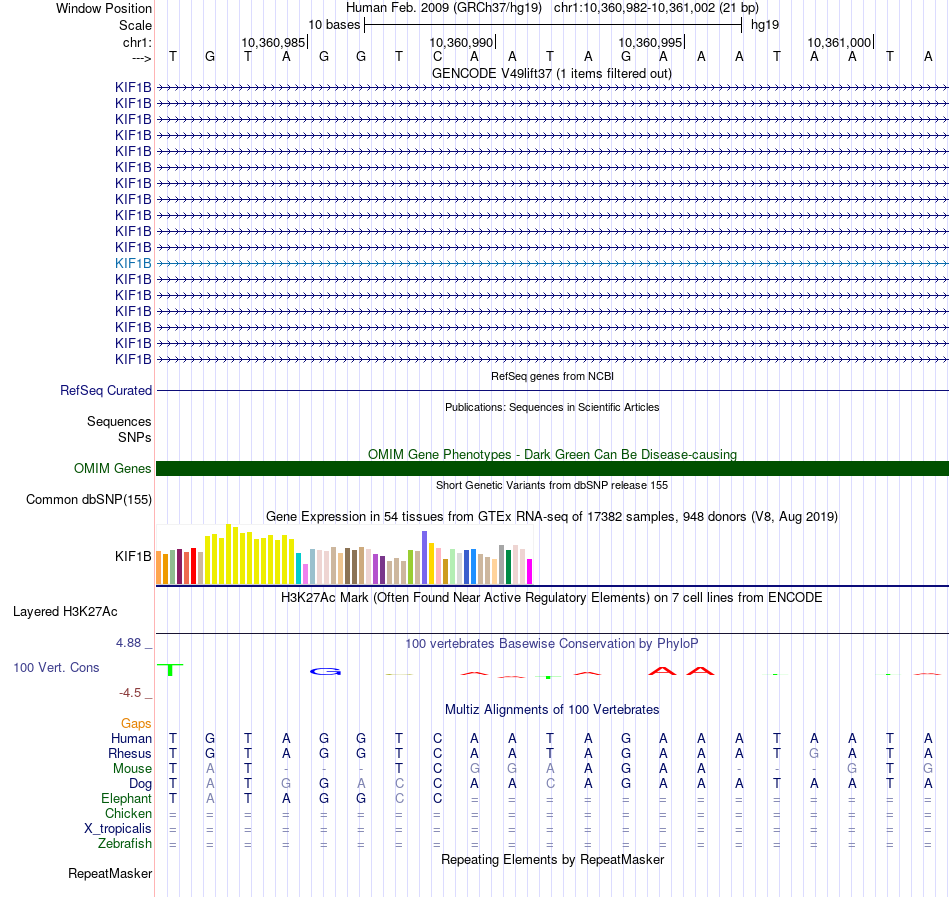Screen dimensions: 950x897
Task: Open the KIF1B GTEx expression bar chart
Action: pos(344,554)
